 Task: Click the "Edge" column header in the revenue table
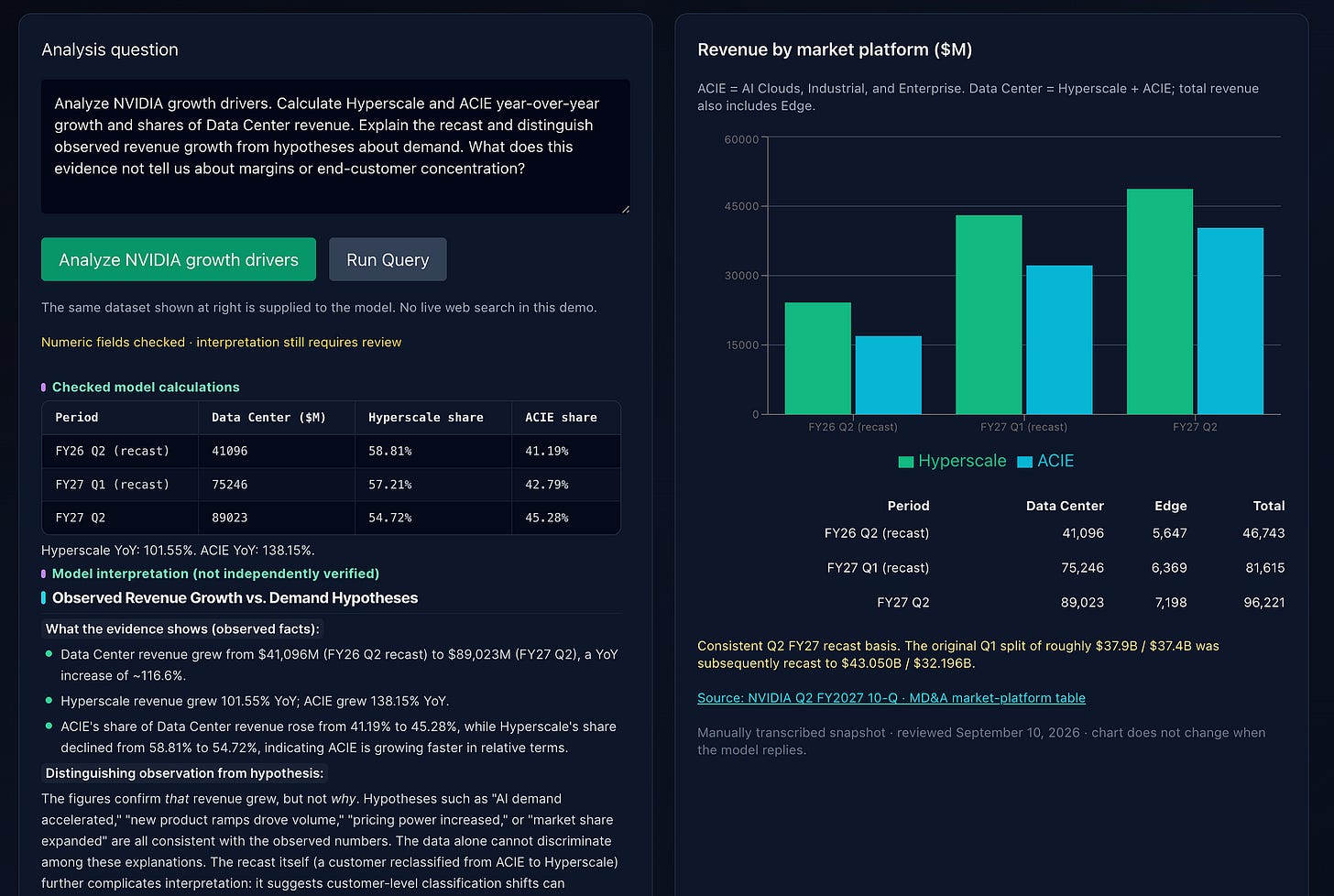click(x=1171, y=506)
